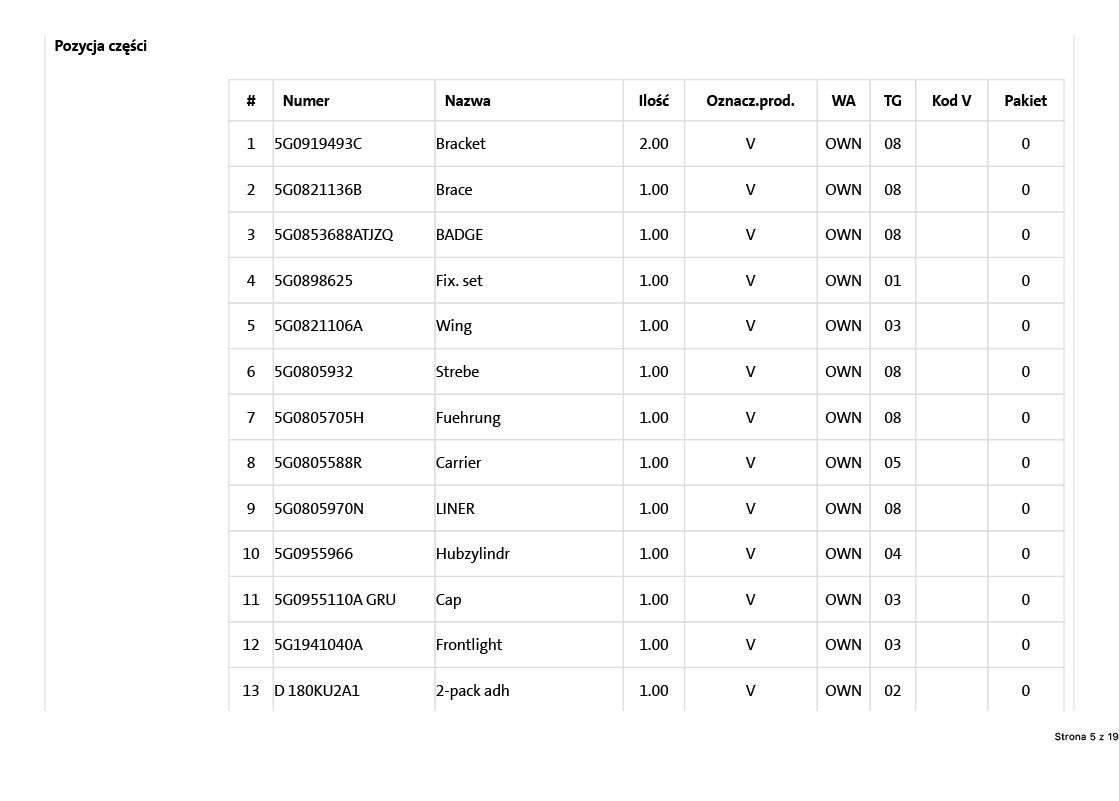Click the LINER part name cell
This screenshot has width=1119, height=801.
pos(455,509)
